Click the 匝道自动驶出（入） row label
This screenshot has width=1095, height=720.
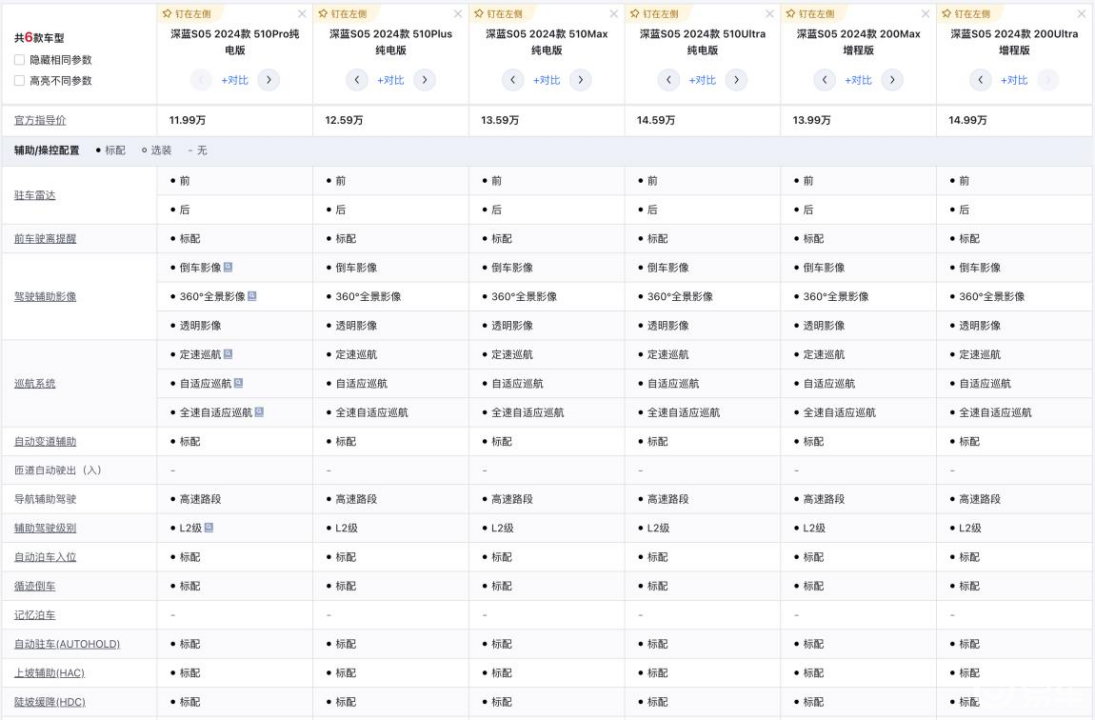pos(58,470)
